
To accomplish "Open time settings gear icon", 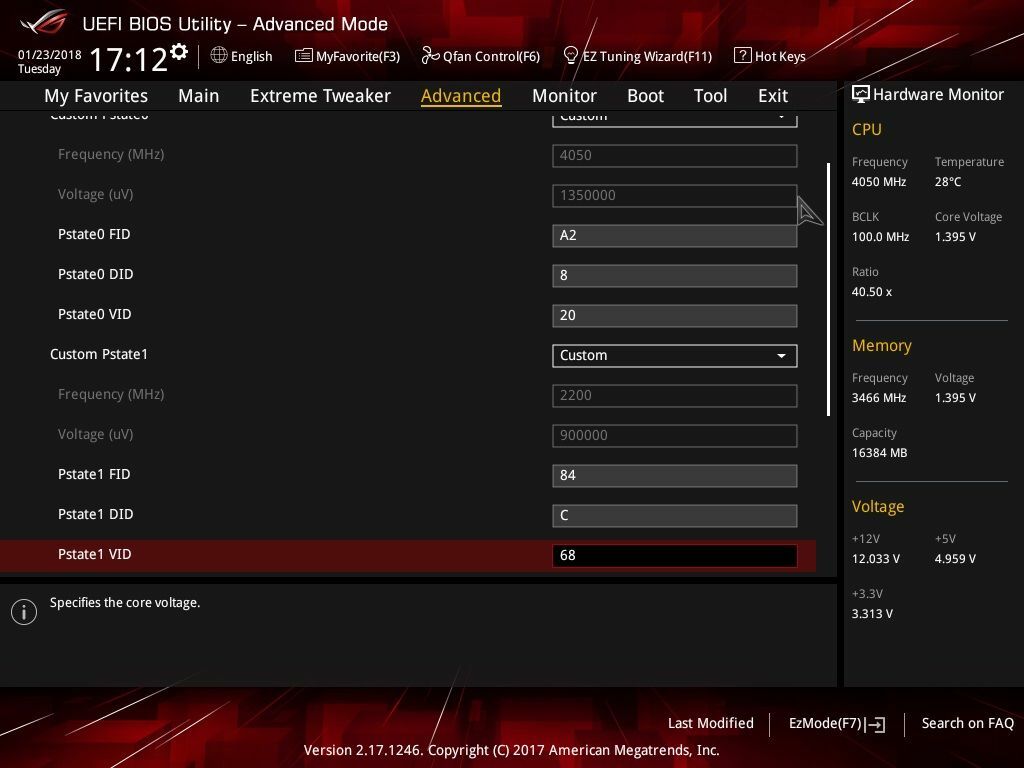I will pyautogui.click(x=179, y=52).
